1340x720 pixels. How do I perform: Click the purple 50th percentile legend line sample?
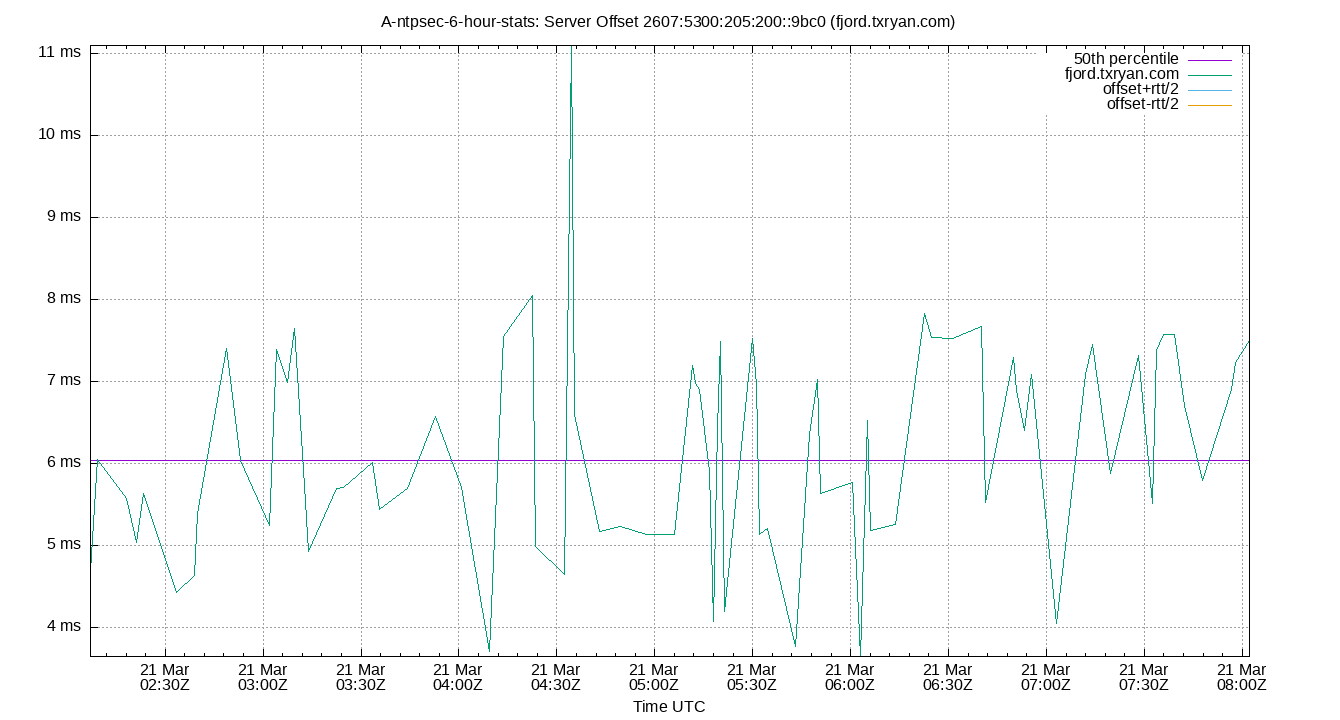(x=1212, y=60)
